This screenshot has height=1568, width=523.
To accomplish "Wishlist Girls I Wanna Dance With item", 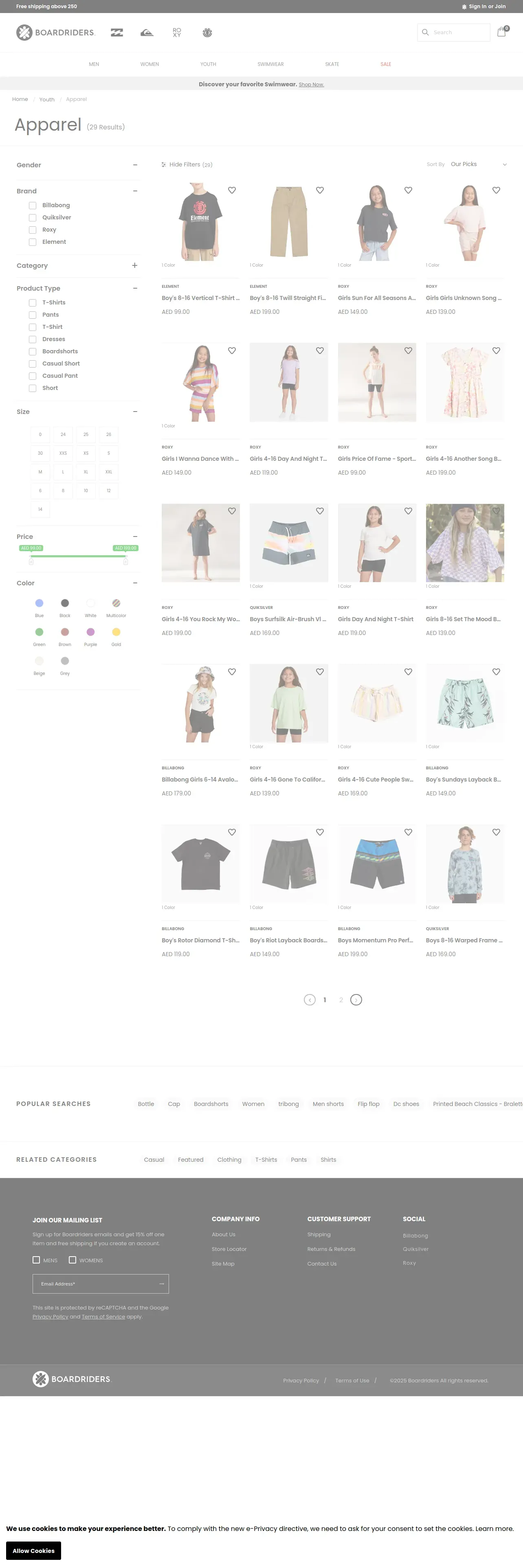I will click(x=232, y=350).
